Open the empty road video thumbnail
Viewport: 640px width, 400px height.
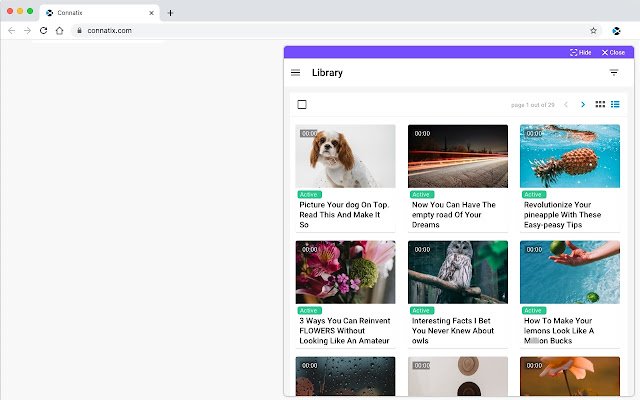458,156
